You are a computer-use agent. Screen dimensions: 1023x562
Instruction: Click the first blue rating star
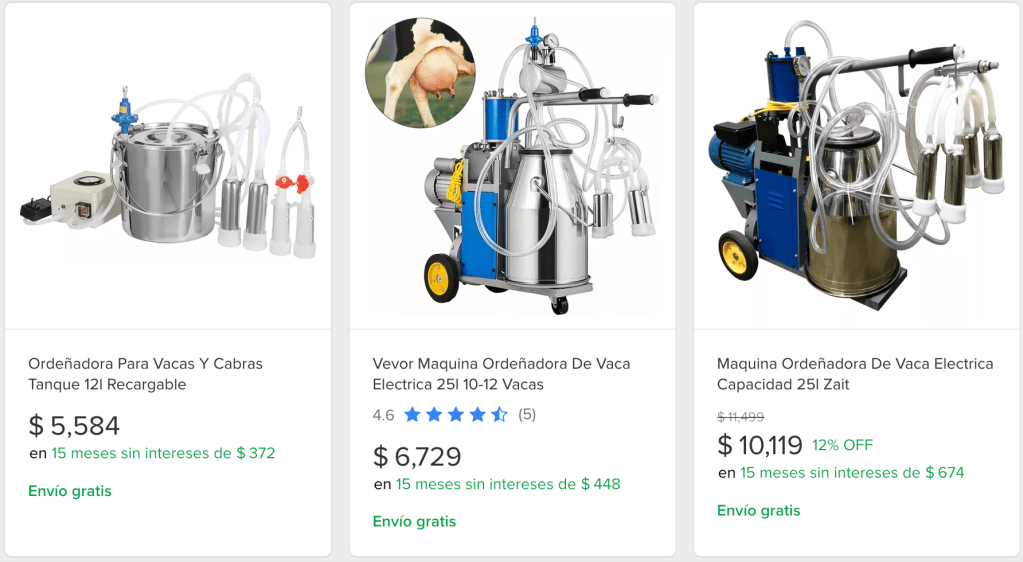coord(412,414)
